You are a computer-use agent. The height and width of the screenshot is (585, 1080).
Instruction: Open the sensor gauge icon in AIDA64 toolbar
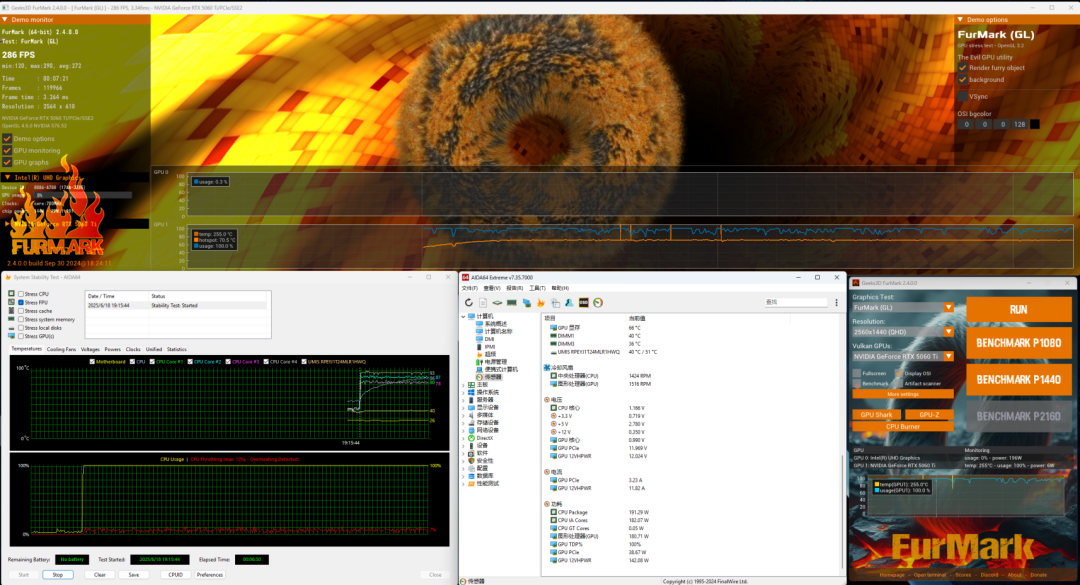click(x=598, y=302)
